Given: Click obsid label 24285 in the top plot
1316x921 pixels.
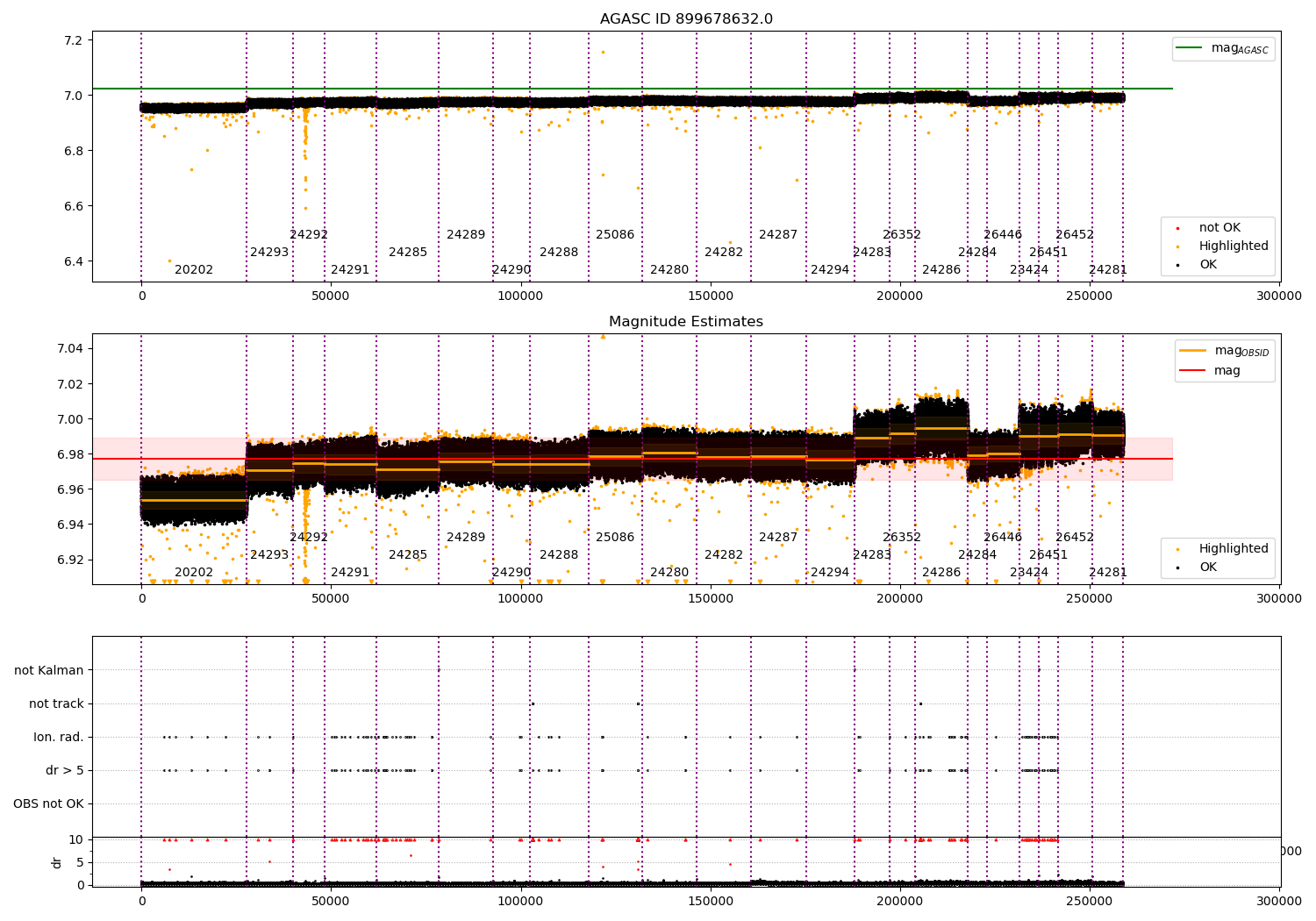Looking at the screenshot, I should tap(408, 252).
